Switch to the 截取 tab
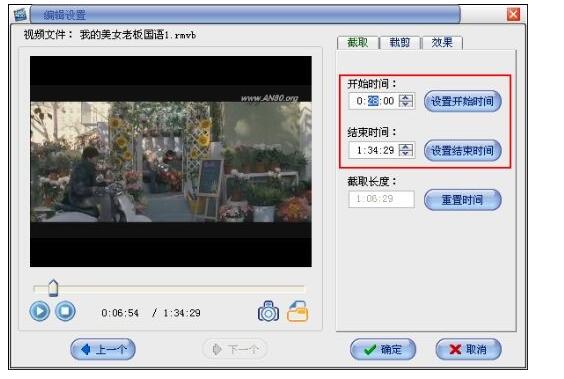This screenshot has width=564, height=379. (x=358, y=43)
